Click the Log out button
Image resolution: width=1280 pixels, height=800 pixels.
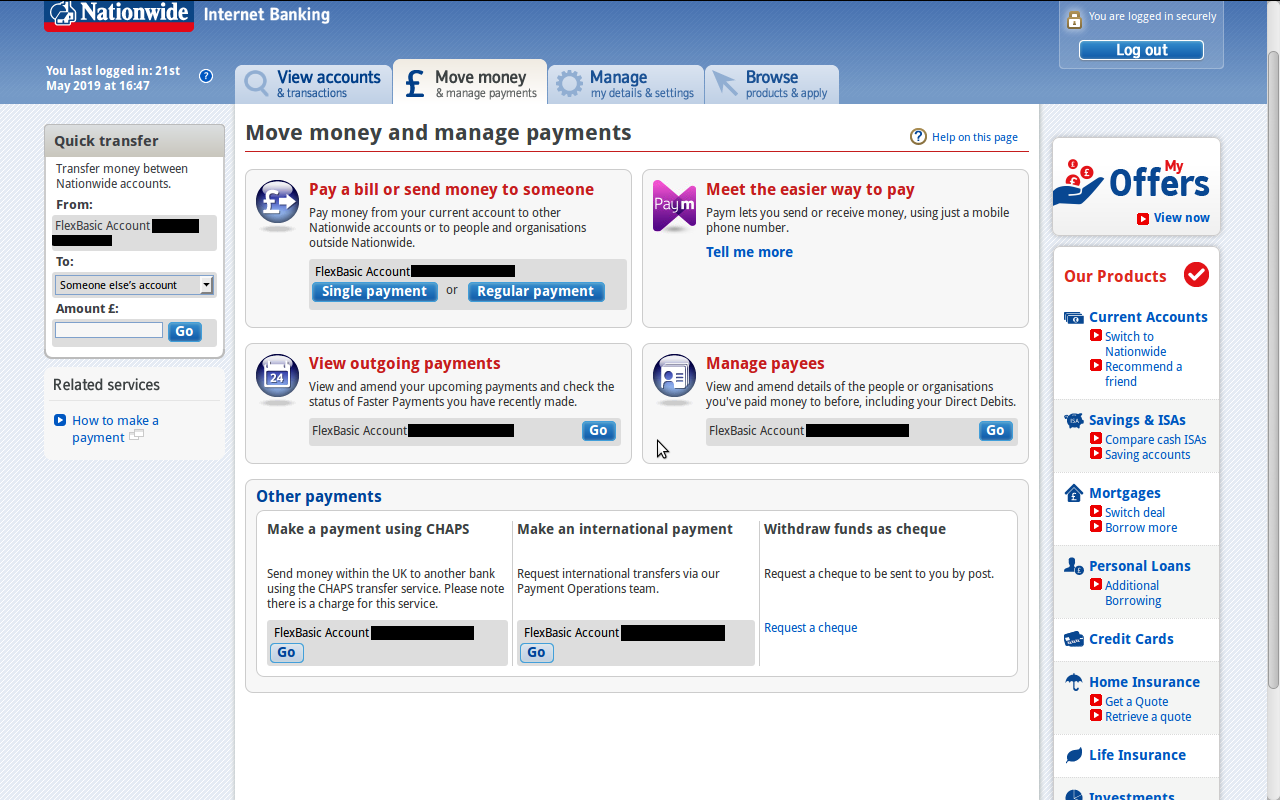click(1141, 50)
